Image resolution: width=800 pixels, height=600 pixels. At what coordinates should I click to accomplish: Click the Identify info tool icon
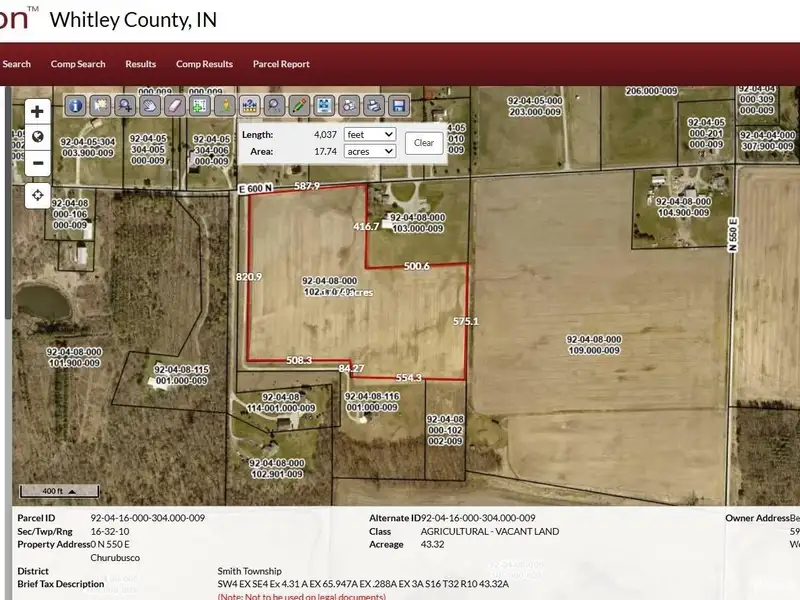tap(76, 105)
